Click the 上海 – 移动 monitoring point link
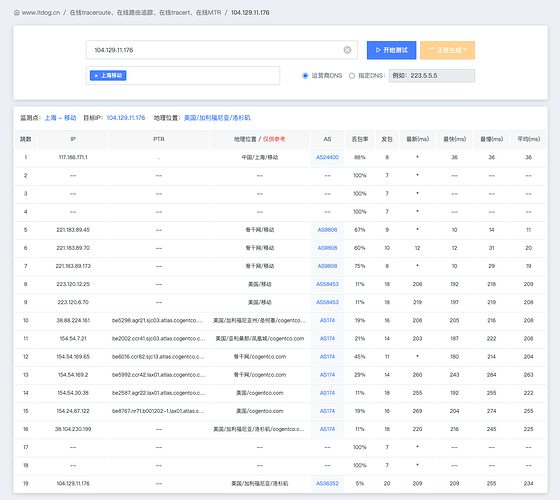Screen dimensions: 560x500 tap(60, 118)
